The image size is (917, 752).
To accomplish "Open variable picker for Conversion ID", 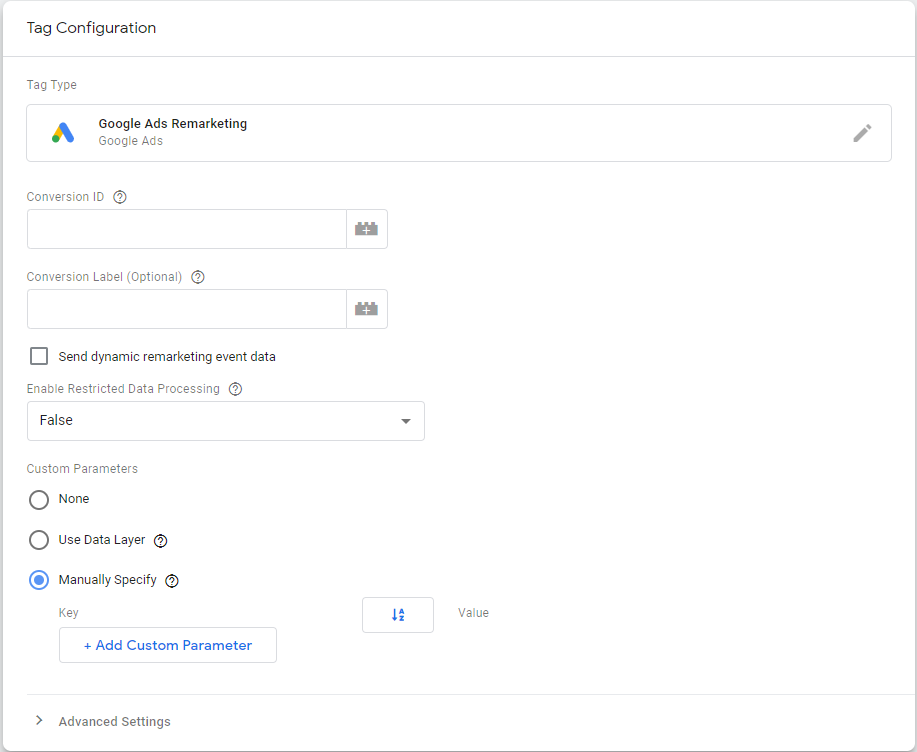I will pos(367,229).
